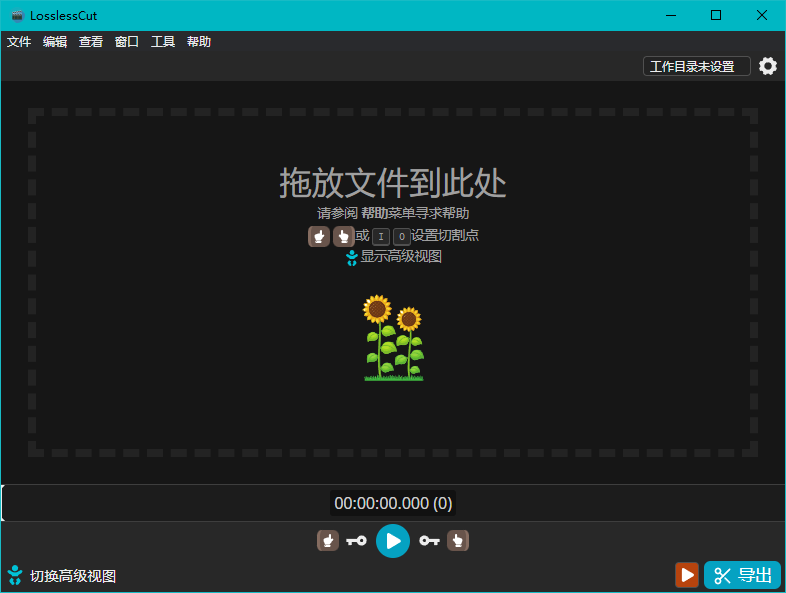
Task: Click 显示高级视图 in the drop area
Action: [393, 256]
